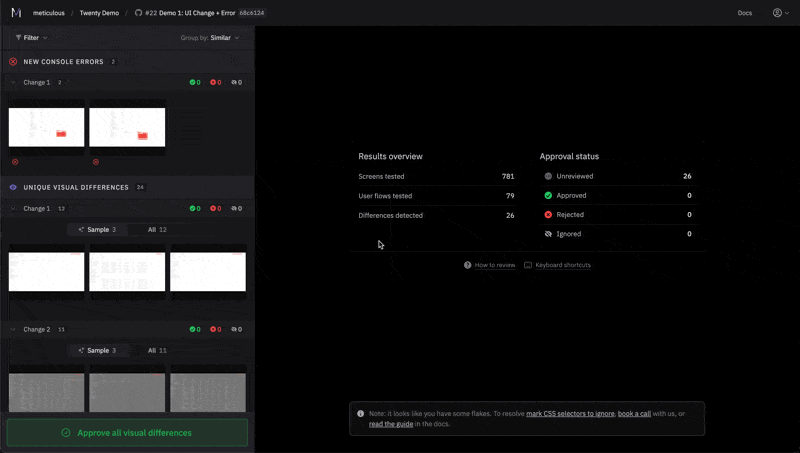Select Sample 3 tab in Change 2
The height and width of the screenshot is (453, 800).
pos(97,350)
